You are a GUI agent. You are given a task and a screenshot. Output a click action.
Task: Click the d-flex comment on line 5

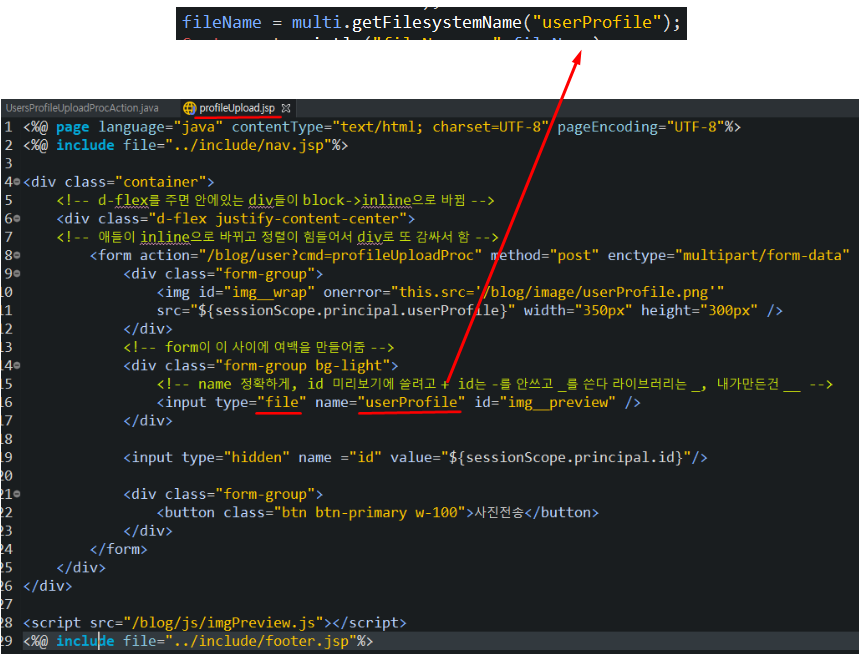[275, 200]
